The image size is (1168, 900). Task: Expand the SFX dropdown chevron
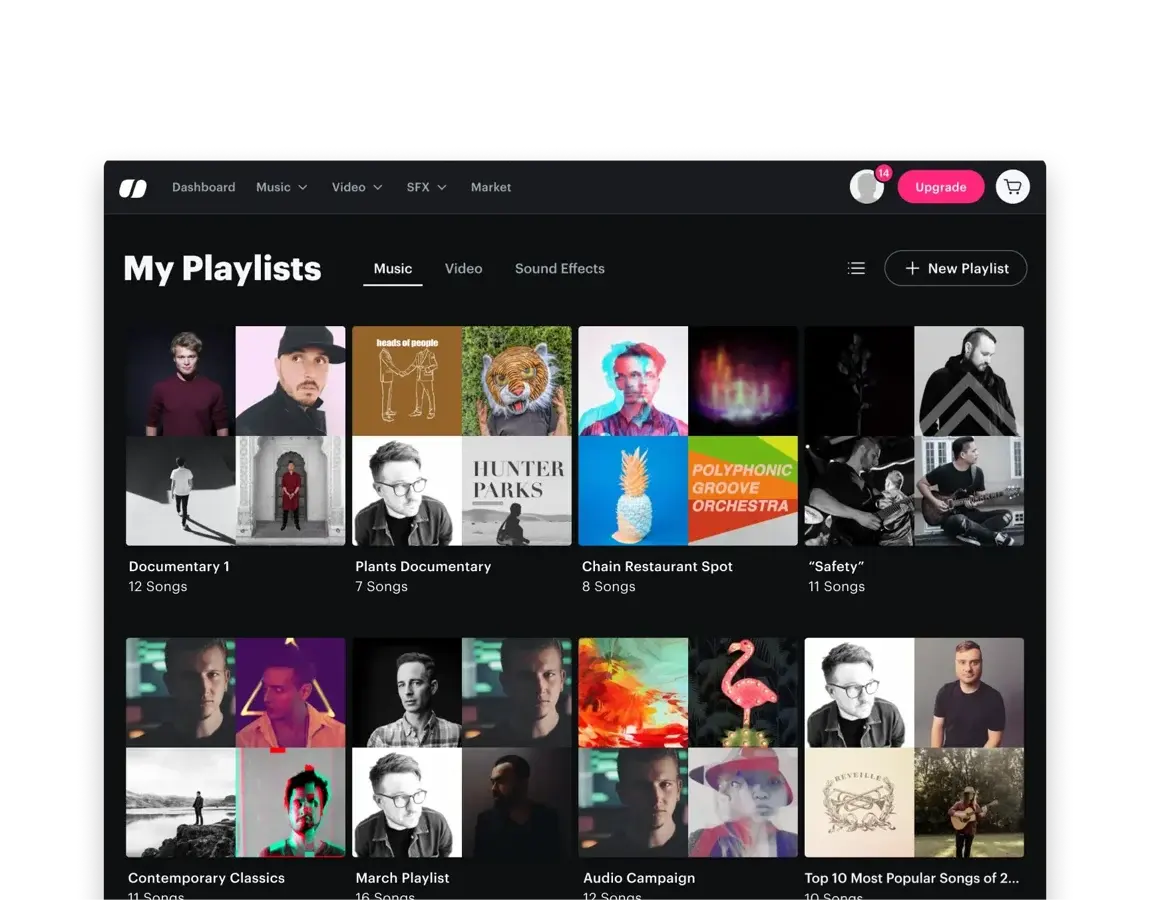coord(442,188)
